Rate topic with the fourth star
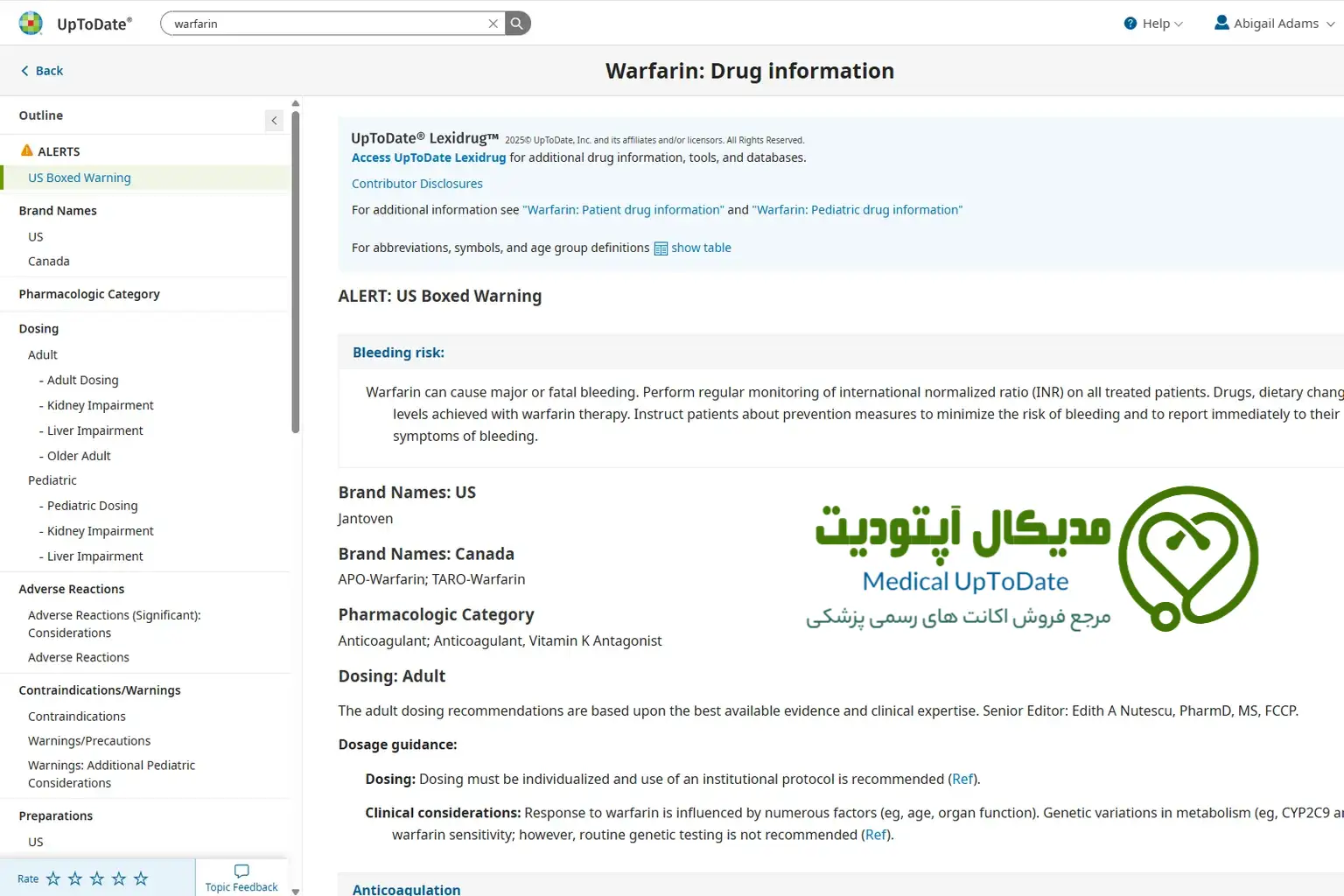The image size is (1344, 896). pyautogui.click(x=119, y=878)
